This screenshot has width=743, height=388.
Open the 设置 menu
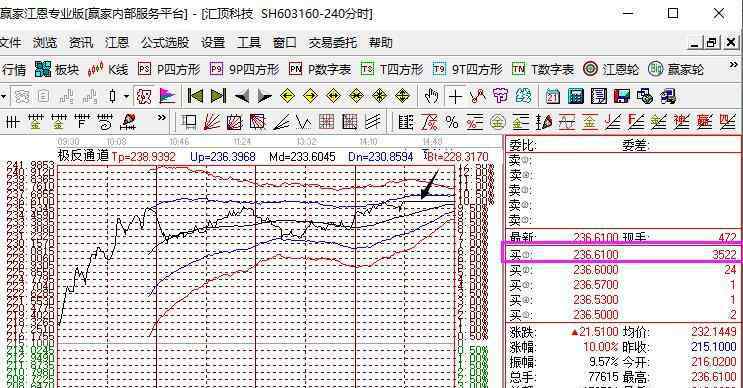pyautogui.click(x=213, y=43)
